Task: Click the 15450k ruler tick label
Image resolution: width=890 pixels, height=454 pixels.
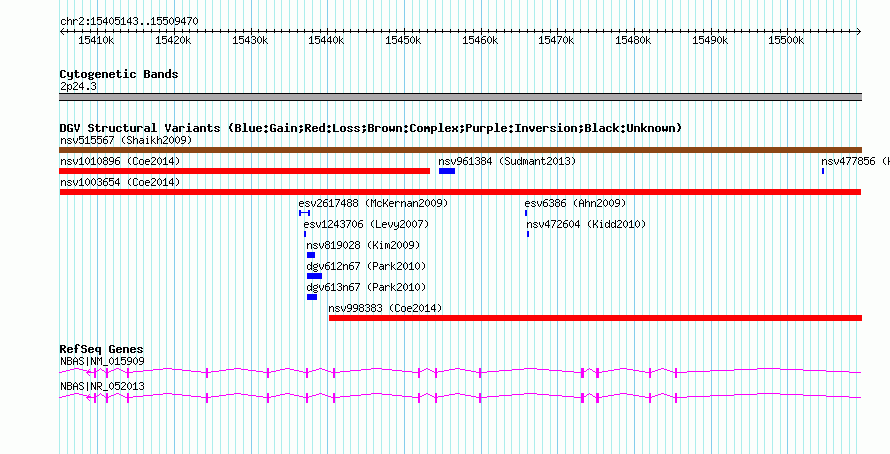Action: 404,41
